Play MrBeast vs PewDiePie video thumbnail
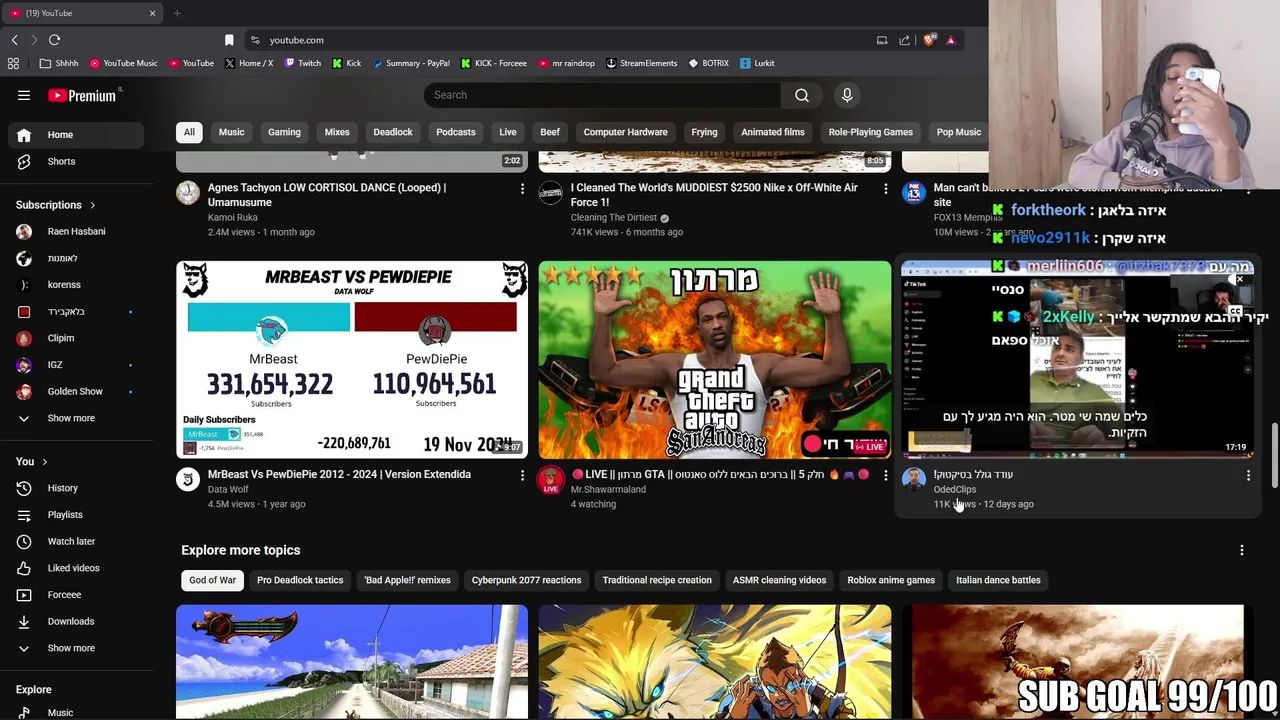This screenshot has width=1280, height=720. coord(352,359)
